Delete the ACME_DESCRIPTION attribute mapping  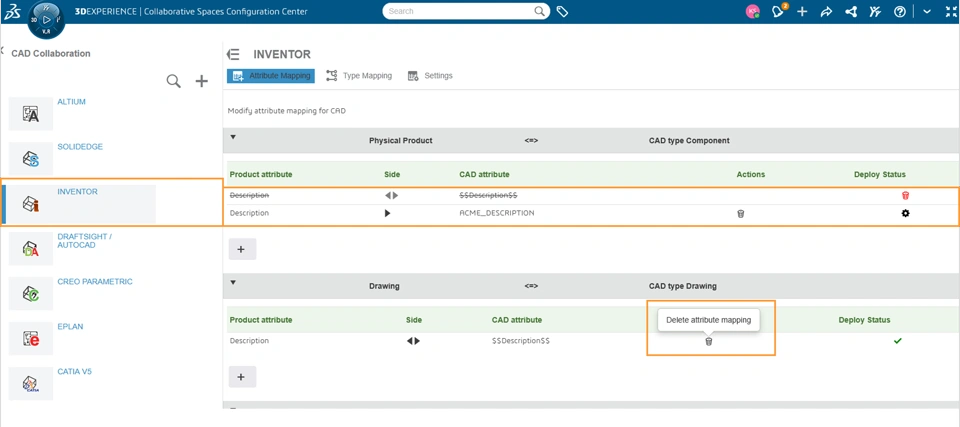point(740,214)
